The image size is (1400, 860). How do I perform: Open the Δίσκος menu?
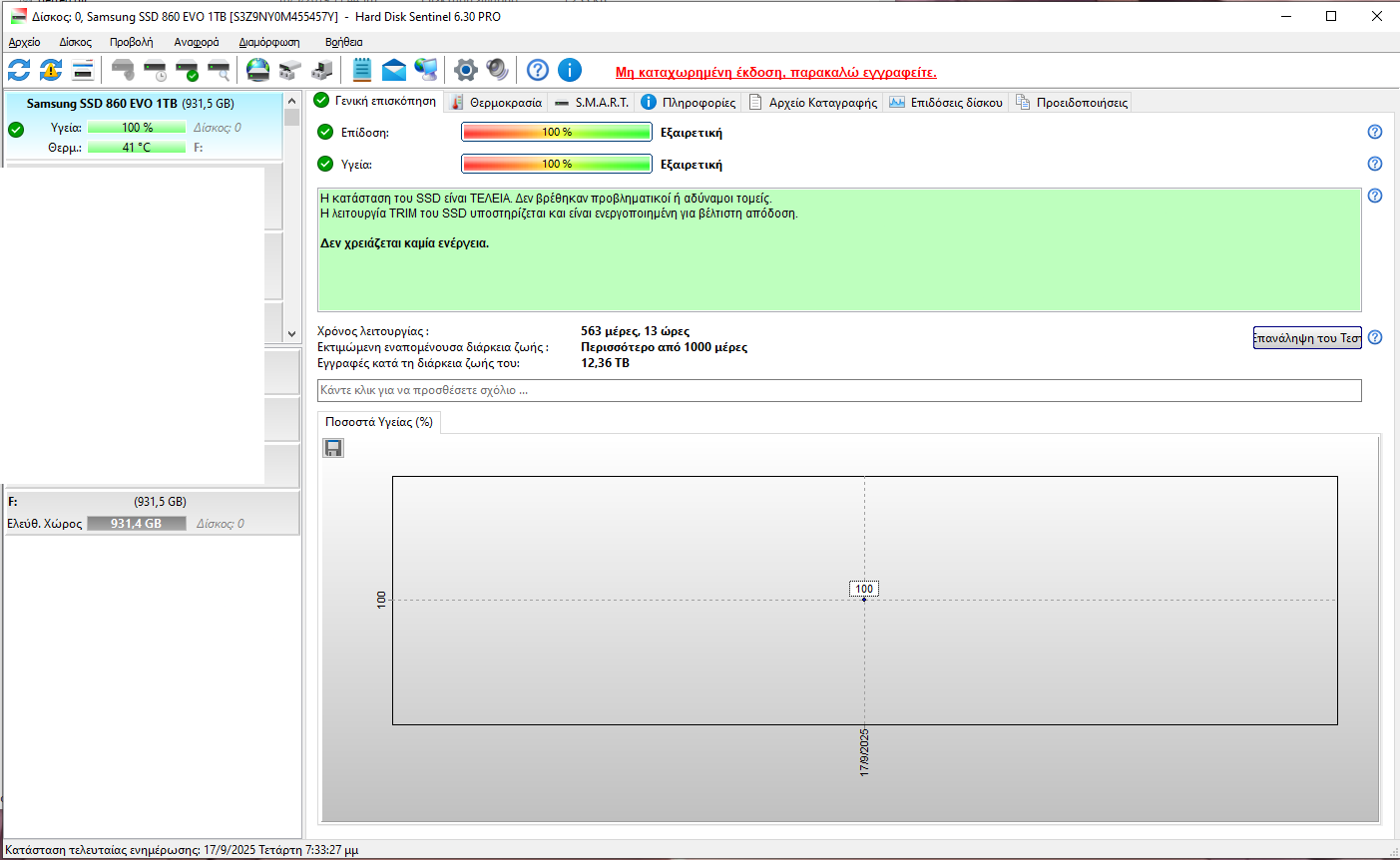click(x=75, y=42)
